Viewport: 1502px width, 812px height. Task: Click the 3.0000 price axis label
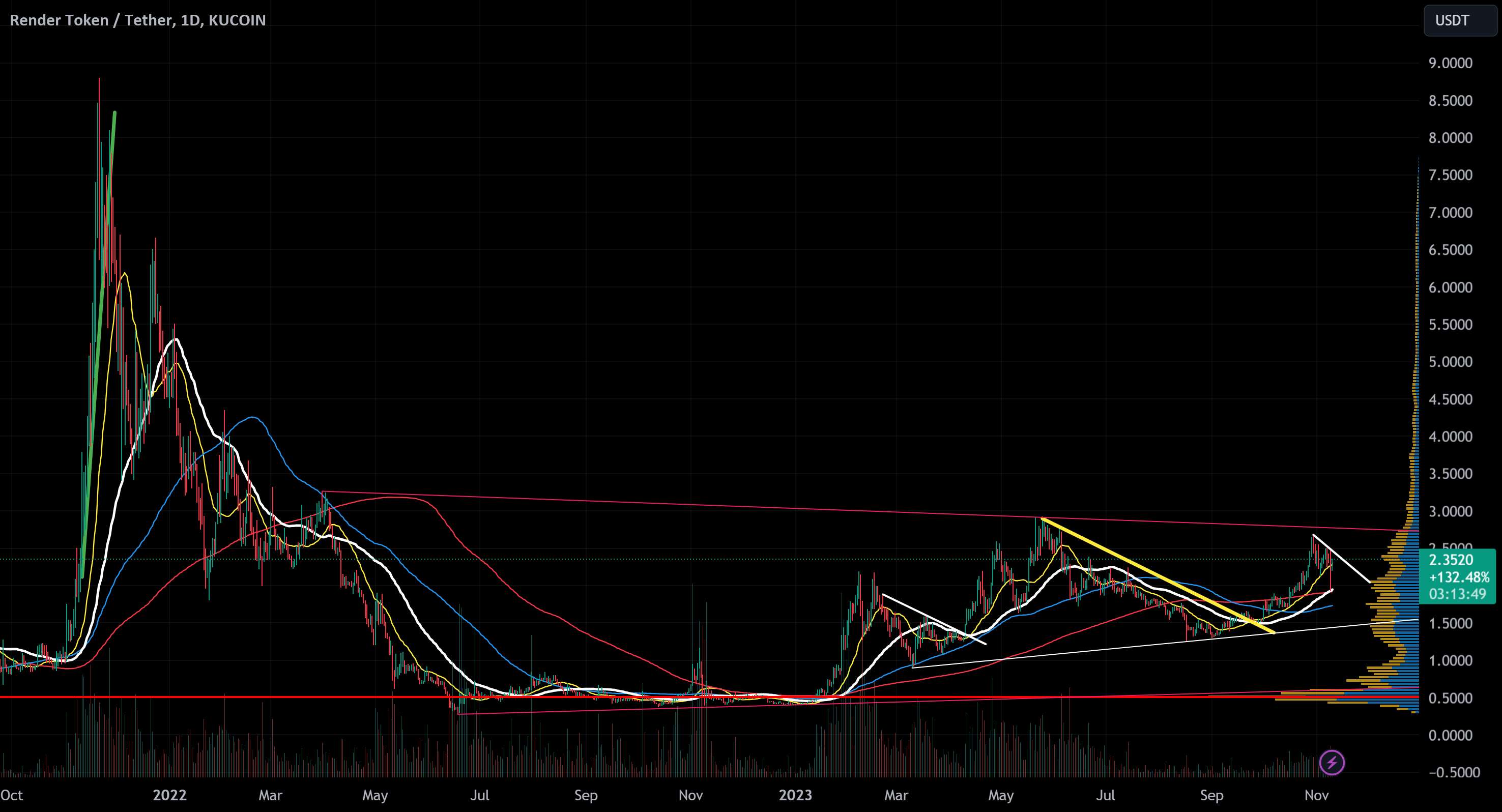tap(1450, 511)
